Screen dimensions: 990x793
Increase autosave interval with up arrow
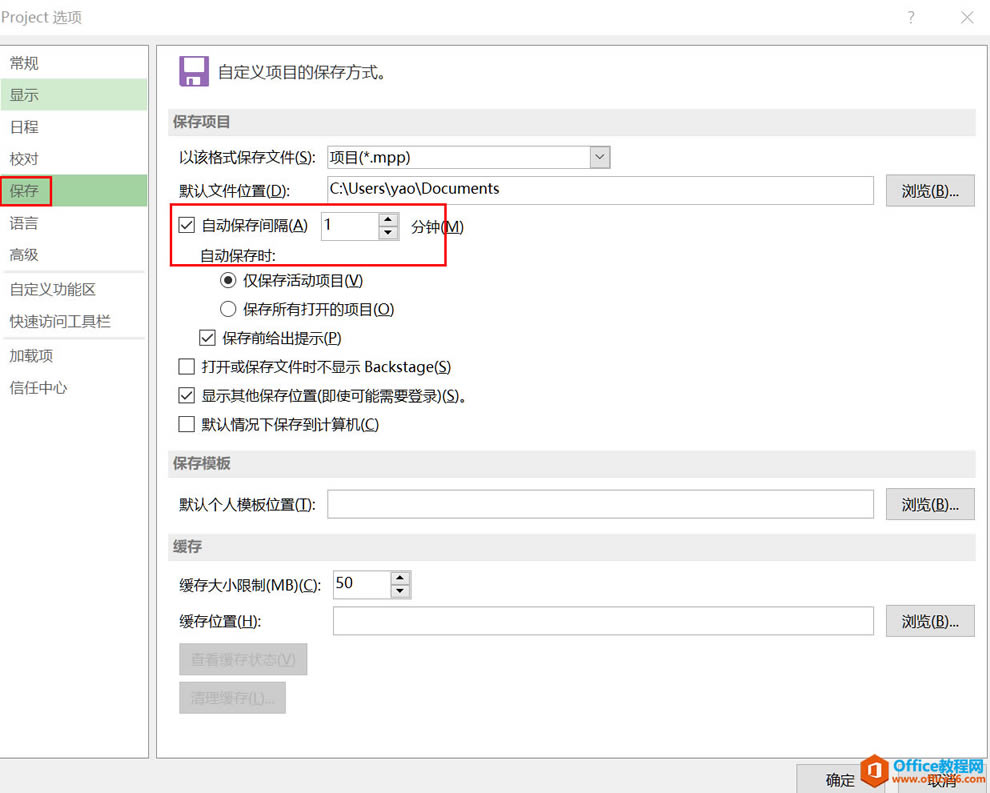[x=389, y=219]
